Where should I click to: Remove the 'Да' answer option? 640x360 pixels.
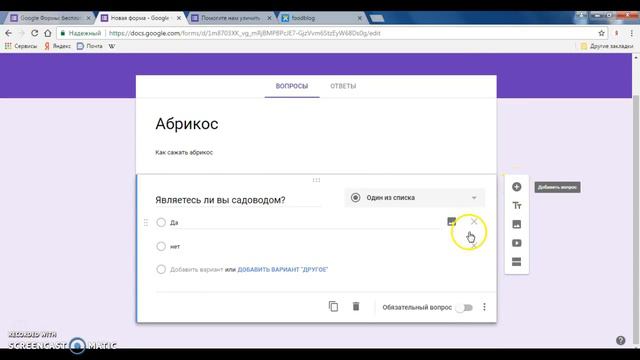[473, 222]
